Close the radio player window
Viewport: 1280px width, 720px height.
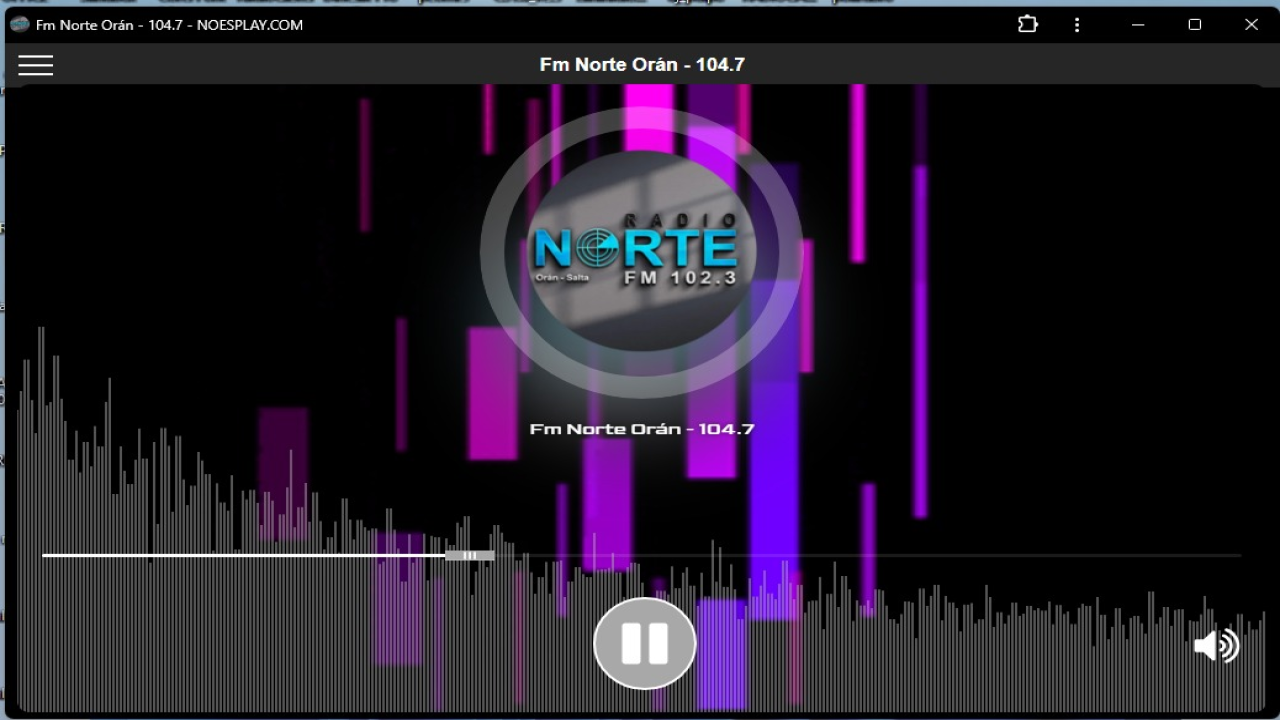tap(1251, 25)
